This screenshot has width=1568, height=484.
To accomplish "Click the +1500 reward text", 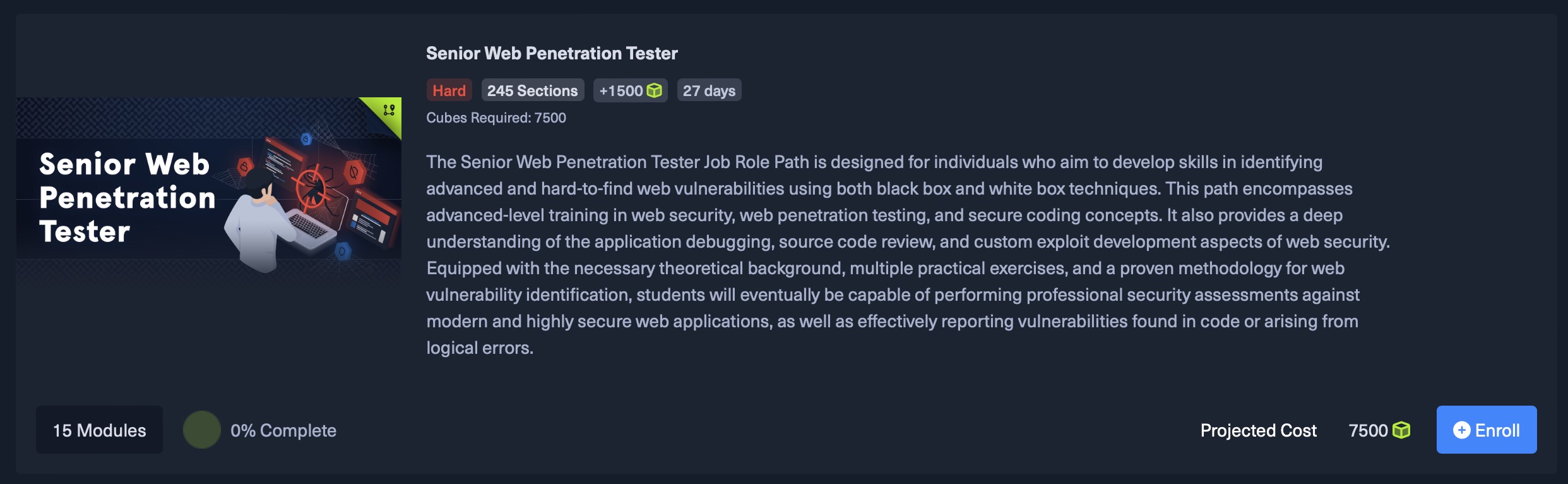I will (x=621, y=90).
